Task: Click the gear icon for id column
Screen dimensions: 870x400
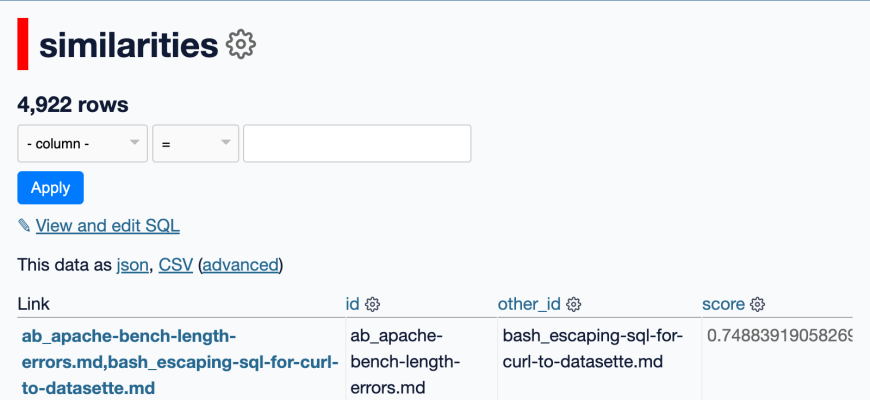Action: point(372,304)
